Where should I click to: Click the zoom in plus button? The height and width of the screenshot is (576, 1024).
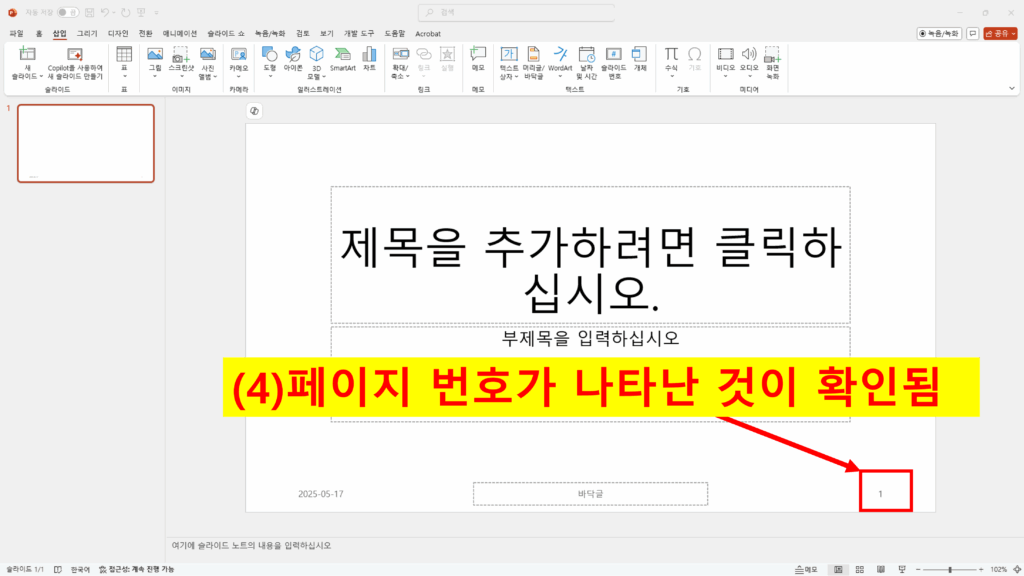[x=981, y=569]
